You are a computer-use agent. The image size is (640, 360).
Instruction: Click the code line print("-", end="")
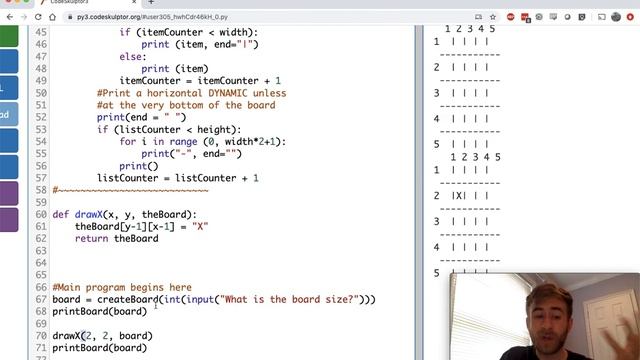click(191, 154)
